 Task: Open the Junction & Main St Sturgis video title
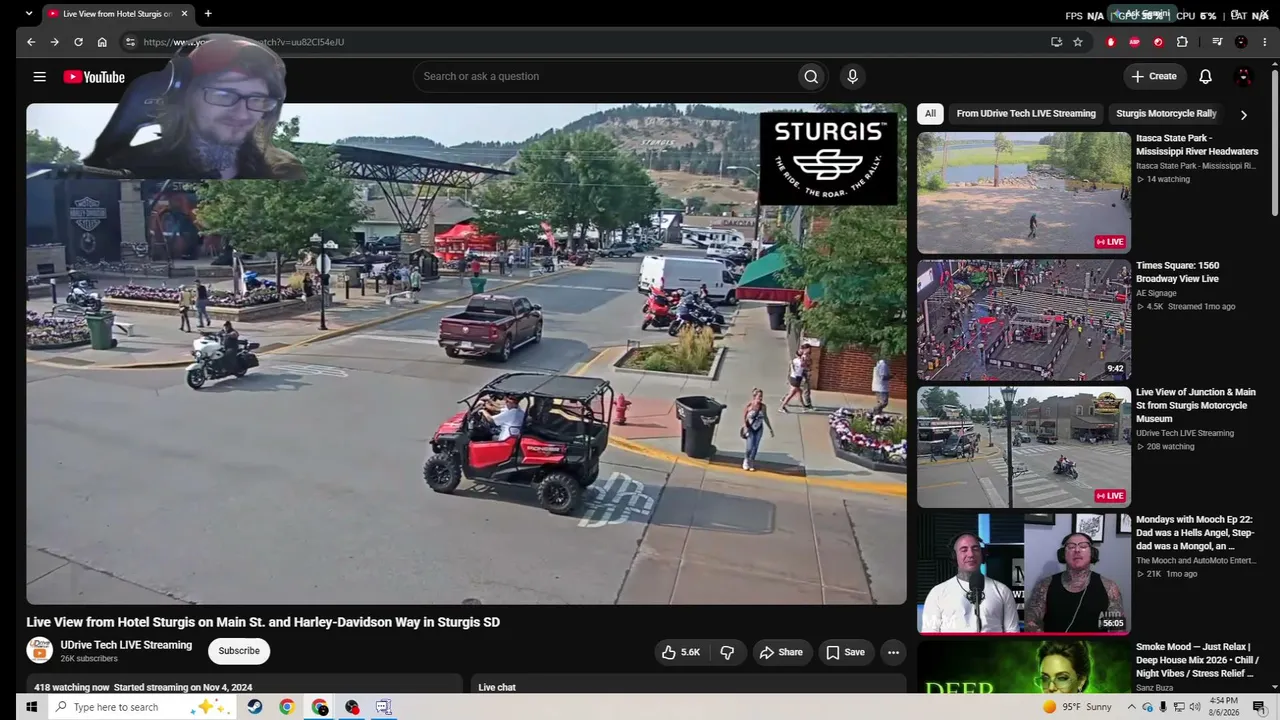1196,405
